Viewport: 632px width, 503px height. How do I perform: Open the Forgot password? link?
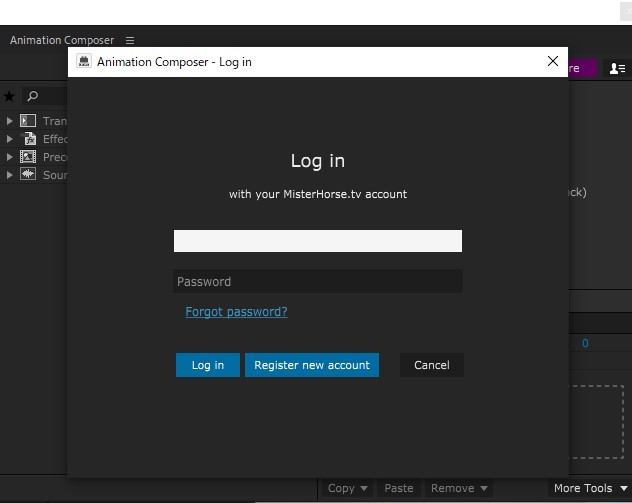pos(236,312)
